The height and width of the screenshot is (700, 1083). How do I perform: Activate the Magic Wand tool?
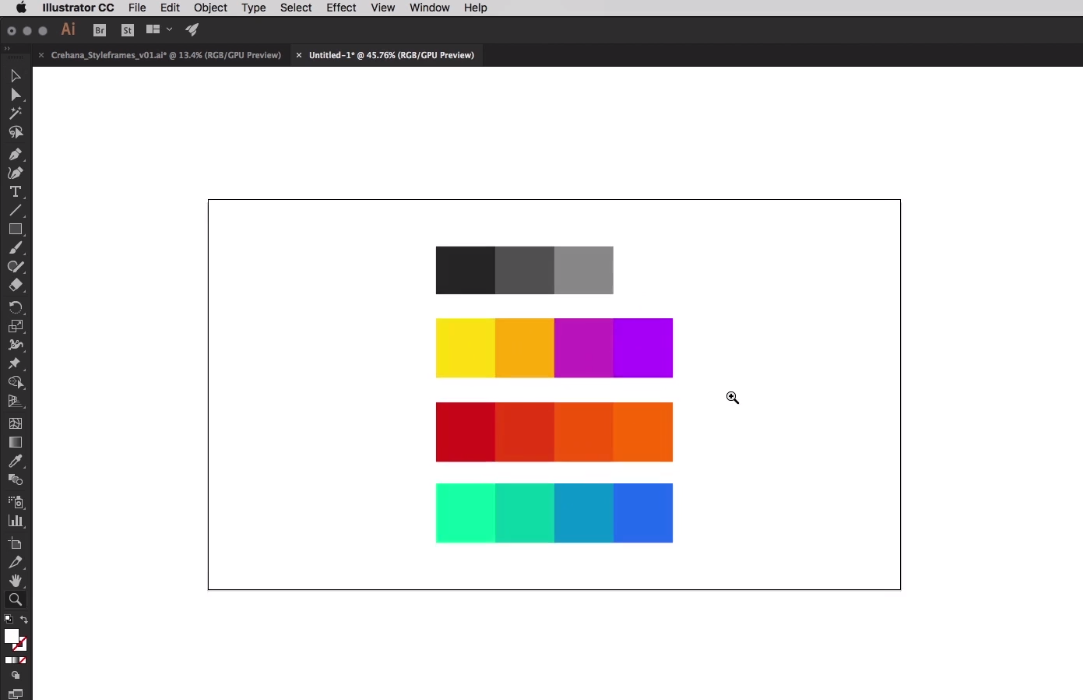[x=15, y=113]
